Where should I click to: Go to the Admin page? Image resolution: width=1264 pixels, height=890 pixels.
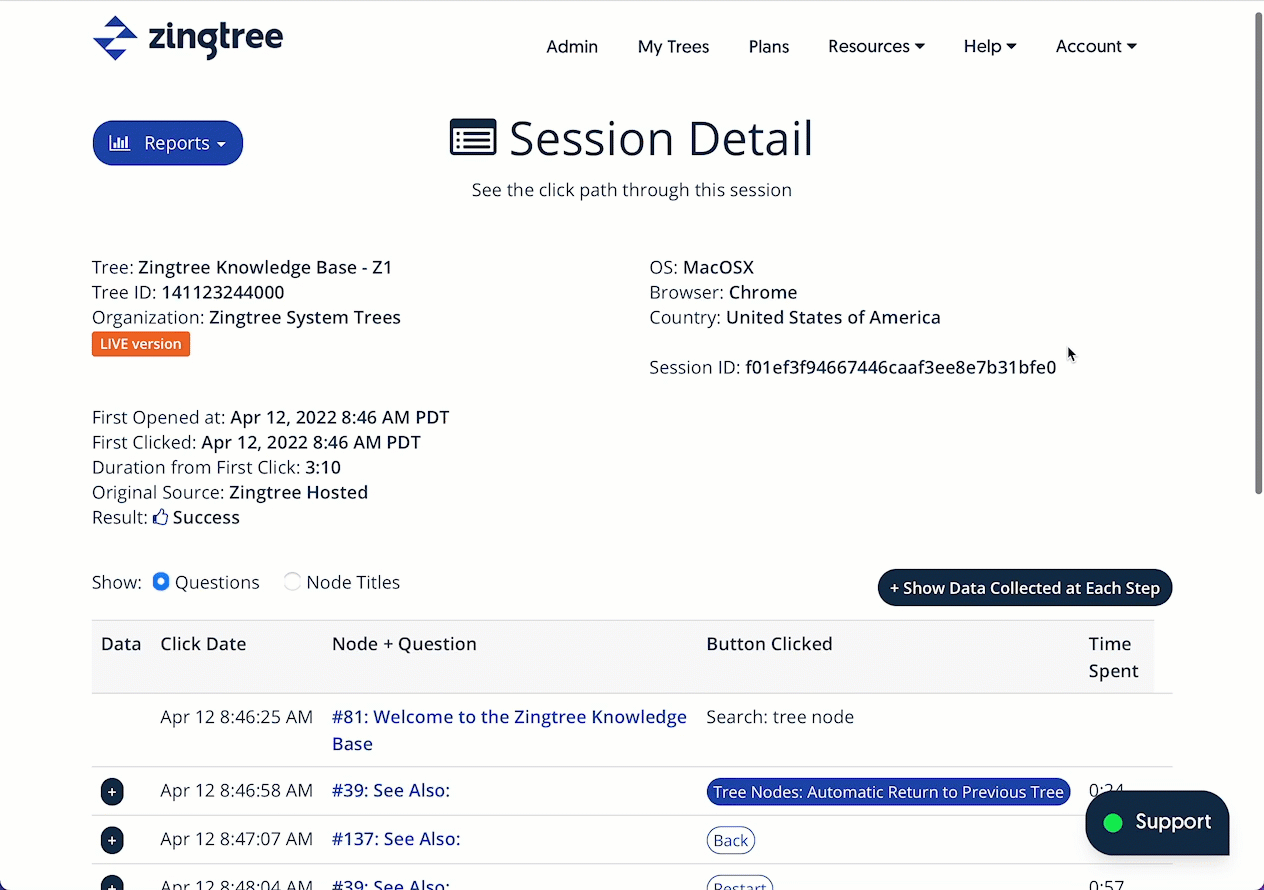pyautogui.click(x=572, y=47)
